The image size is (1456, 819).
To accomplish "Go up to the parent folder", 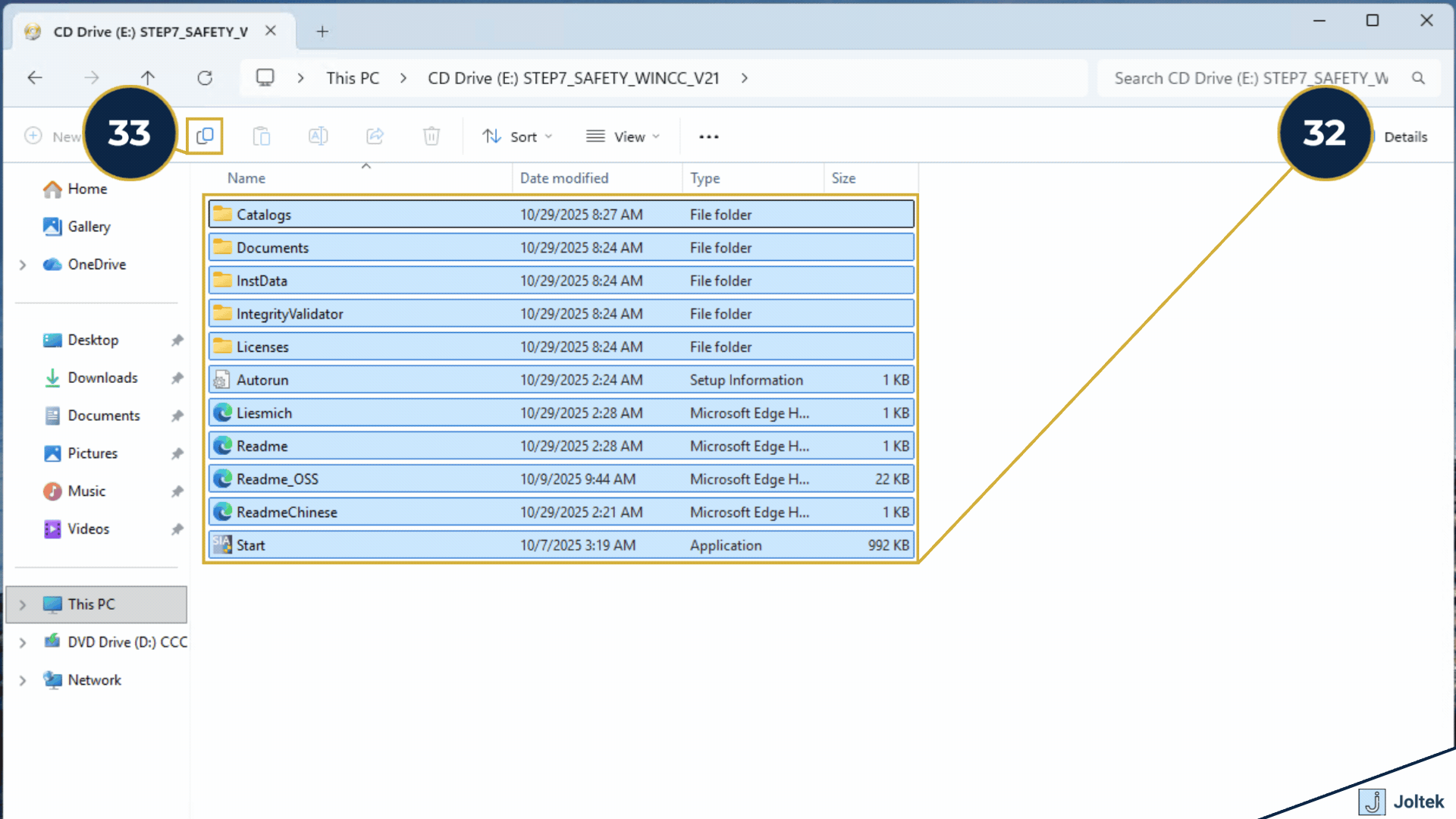I will click(x=148, y=77).
